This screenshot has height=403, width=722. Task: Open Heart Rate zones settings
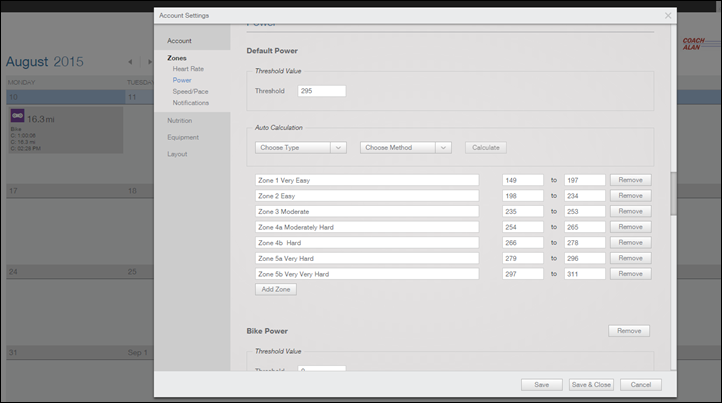188,69
